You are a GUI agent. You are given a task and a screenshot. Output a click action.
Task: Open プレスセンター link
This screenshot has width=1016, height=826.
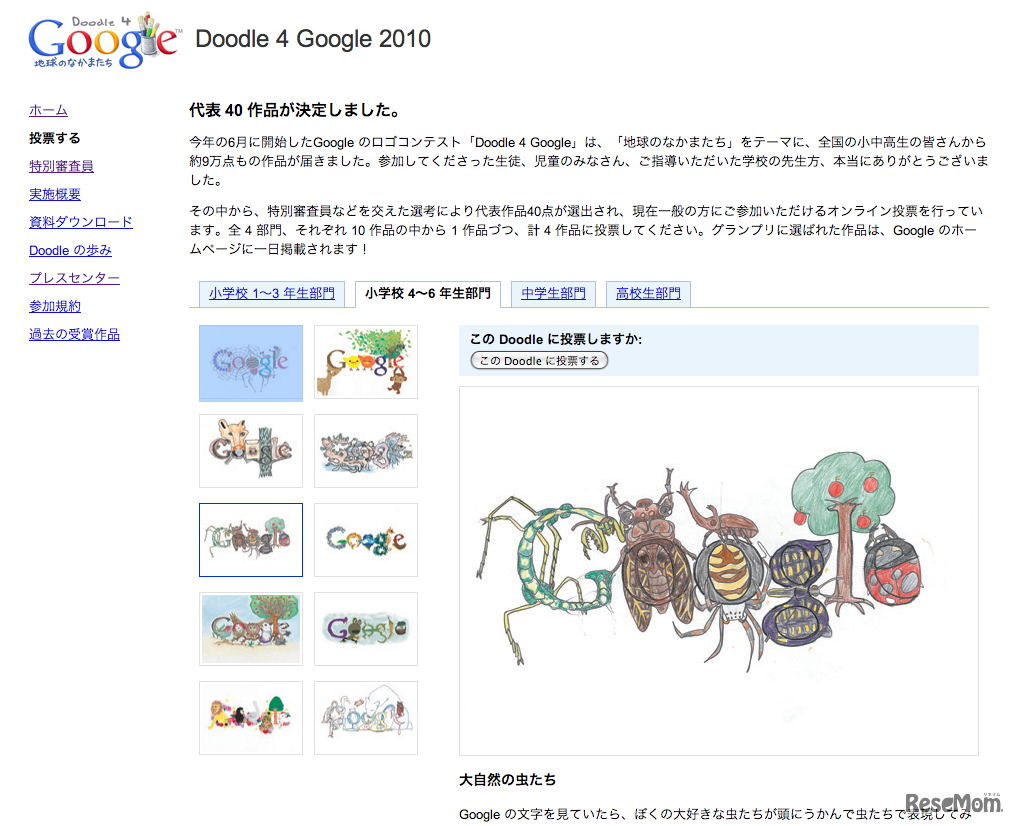coord(75,278)
